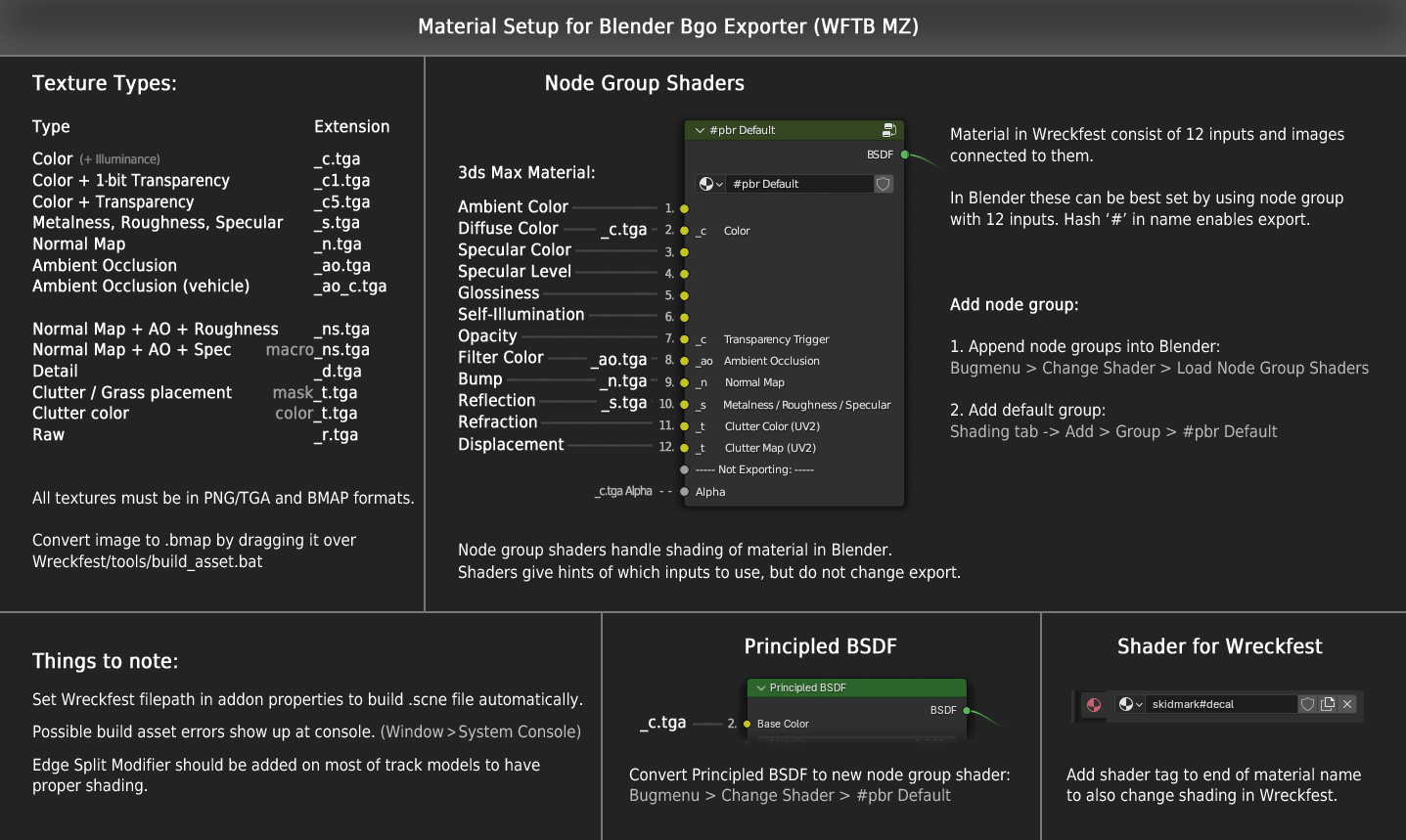Click the '_c.tga Alpha' label
Image resolution: width=1406 pixels, height=840 pixels.
coord(623,492)
